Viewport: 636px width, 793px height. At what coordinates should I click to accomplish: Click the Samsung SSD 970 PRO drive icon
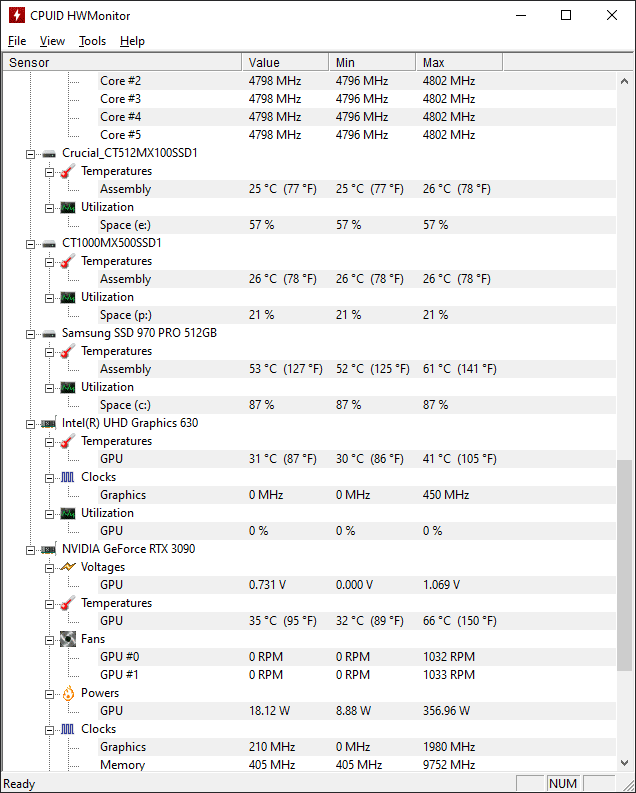coord(49,334)
